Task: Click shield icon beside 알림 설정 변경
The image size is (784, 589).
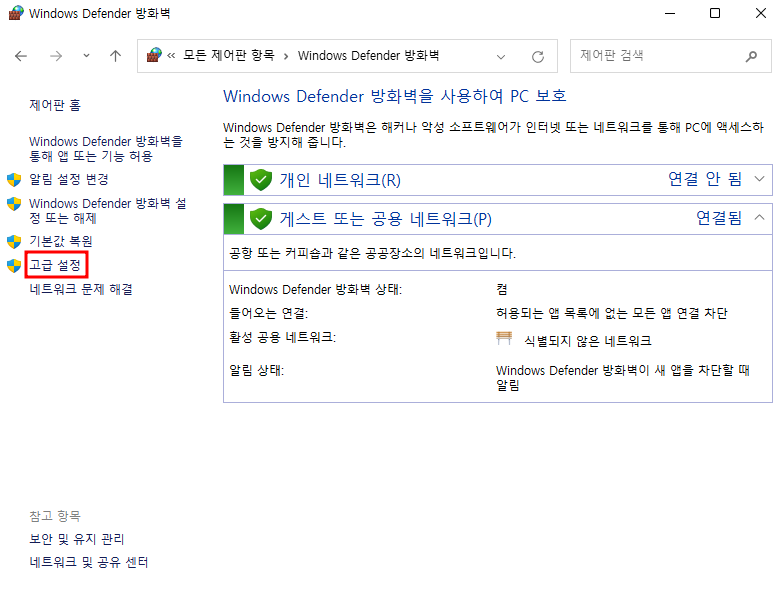Action: pos(14,180)
